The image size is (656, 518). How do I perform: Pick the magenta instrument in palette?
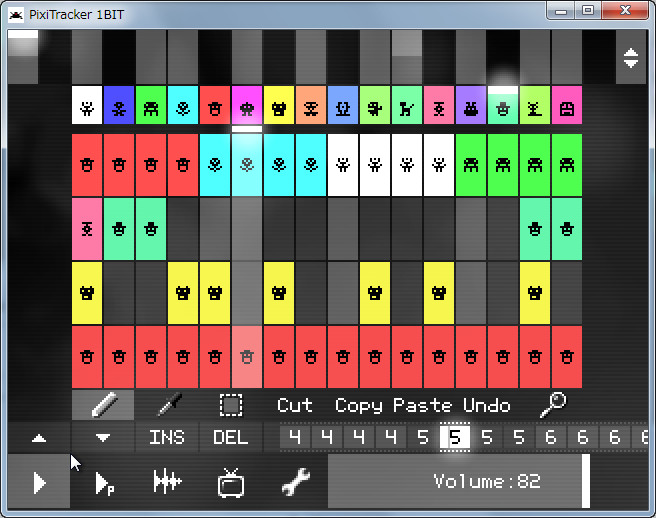(x=247, y=105)
